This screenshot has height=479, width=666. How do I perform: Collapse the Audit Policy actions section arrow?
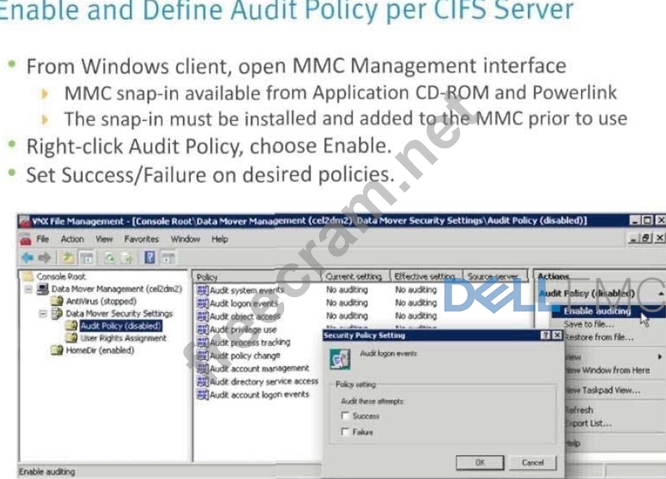click(x=660, y=293)
